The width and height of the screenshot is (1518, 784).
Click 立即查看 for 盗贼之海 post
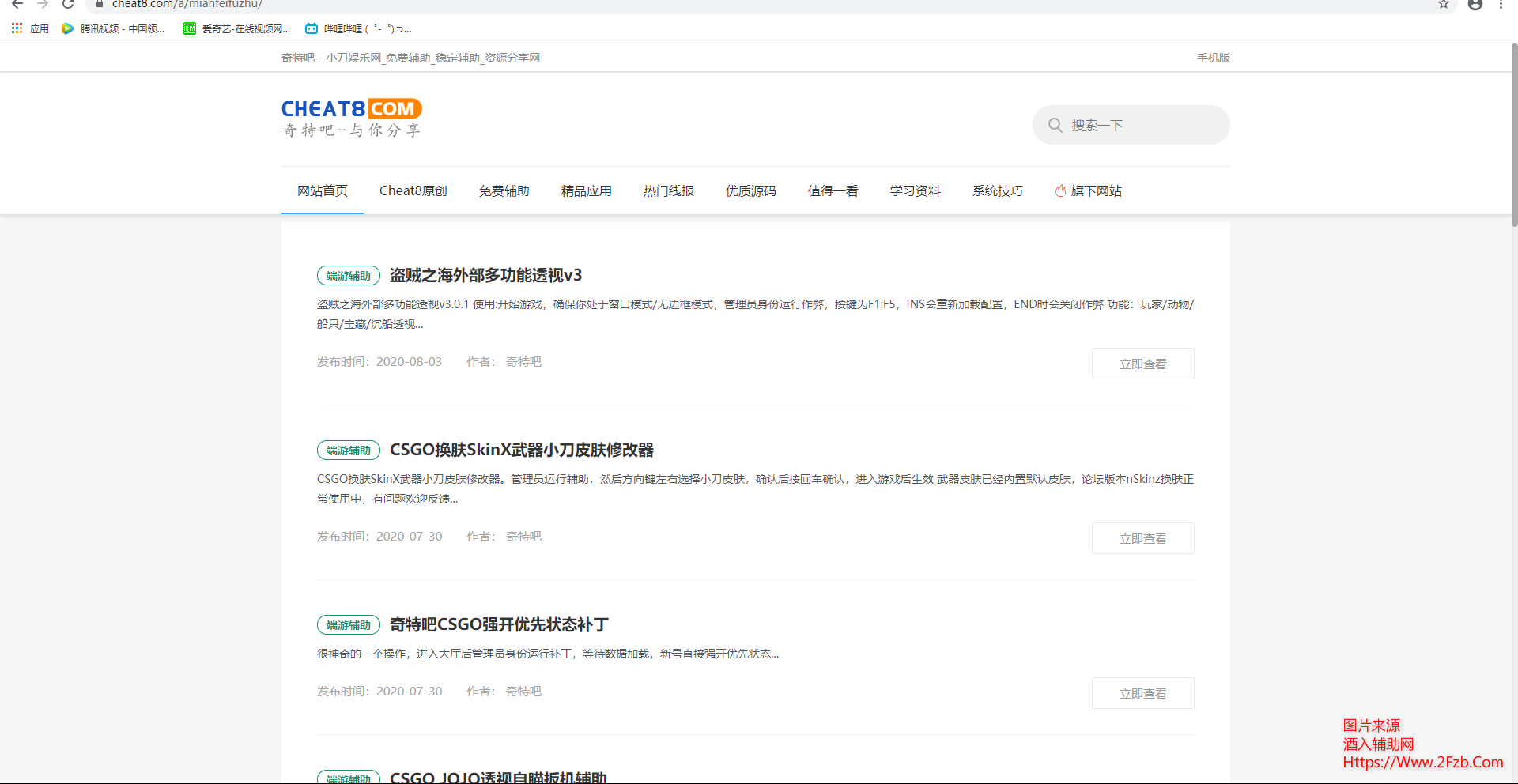(x=1142, y=364)
